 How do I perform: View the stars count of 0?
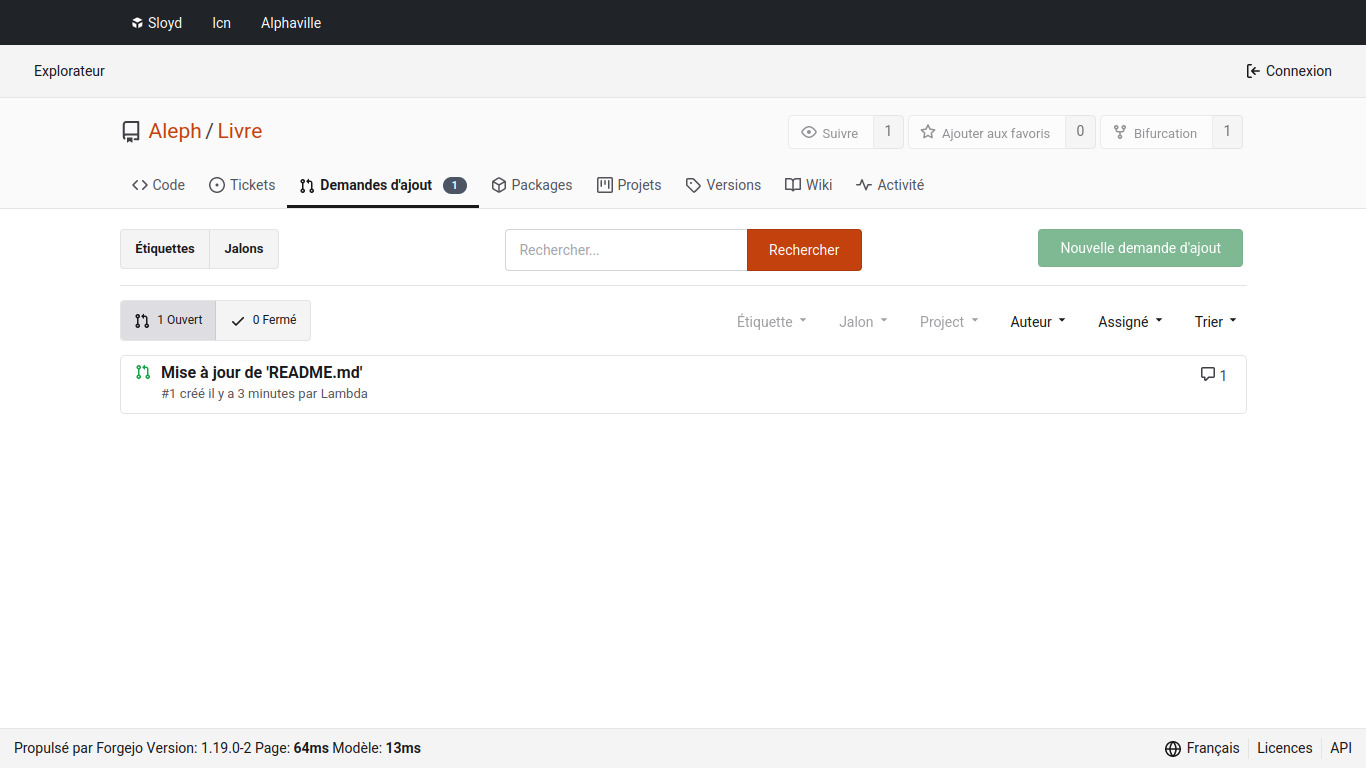tap(1080, 132)
